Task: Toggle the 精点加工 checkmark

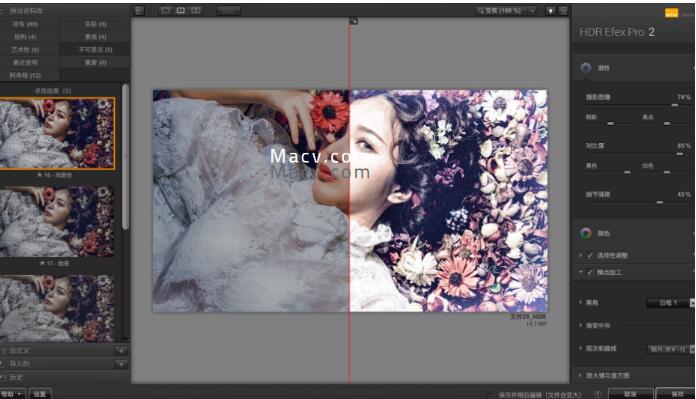Action: (589, 272)
